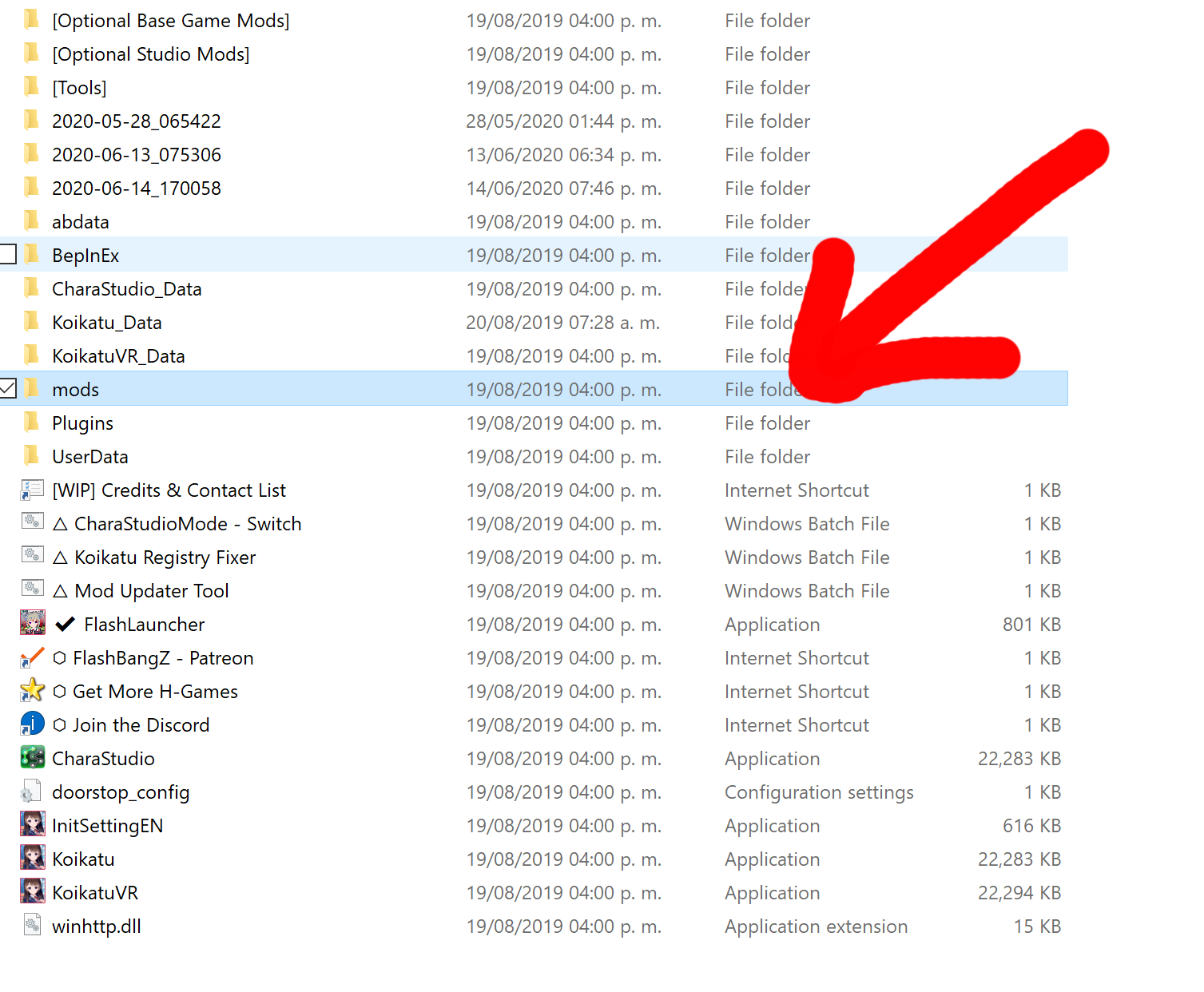Click the Mod Updater Tool batch file icon
Screen dimensions: 1204x992
click(32, 589)
